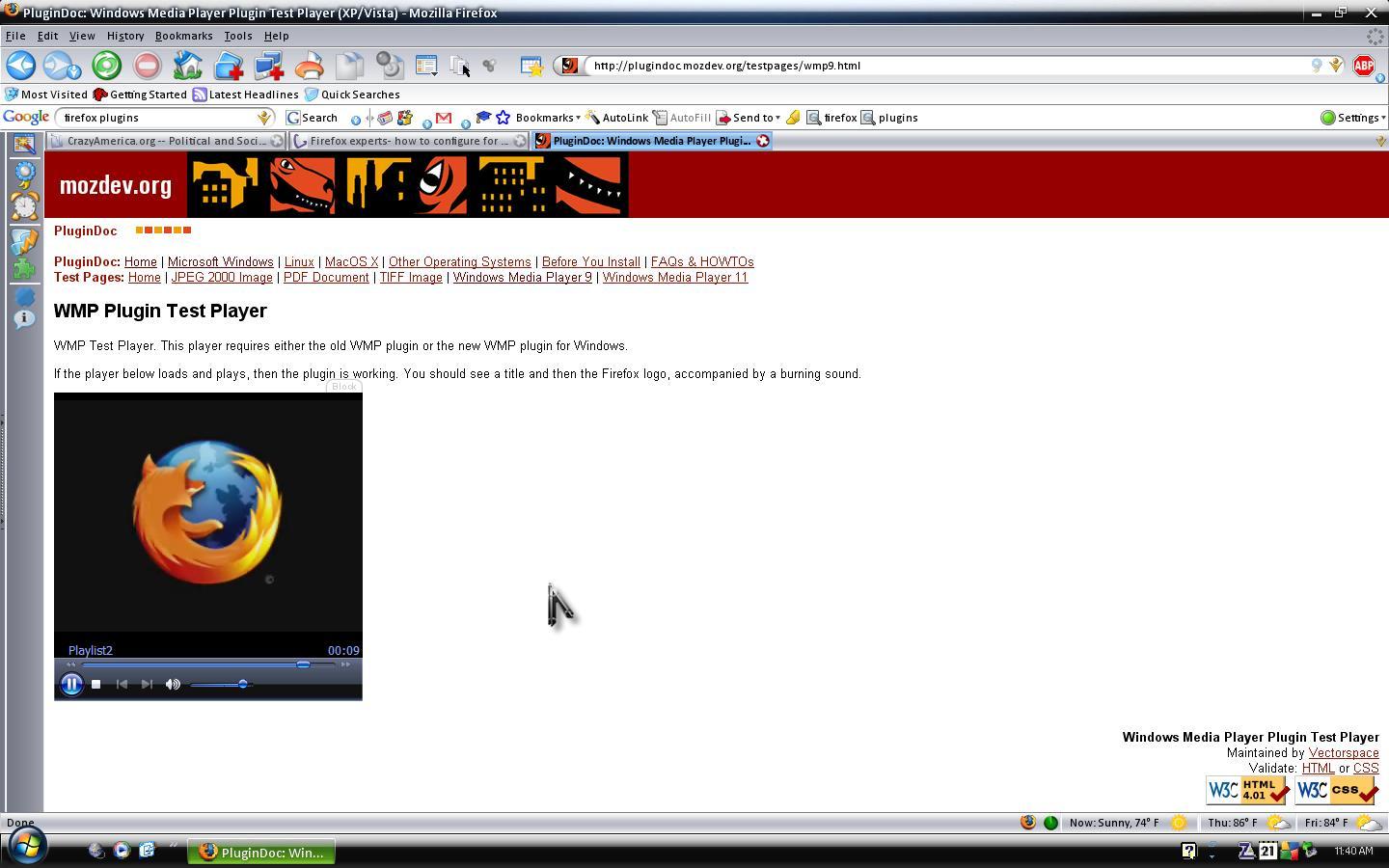The height and width of the screenshot is (868, 1389).
Task: Switch to CrazyAmerica.org tab
Action: (x=166, y=141)
